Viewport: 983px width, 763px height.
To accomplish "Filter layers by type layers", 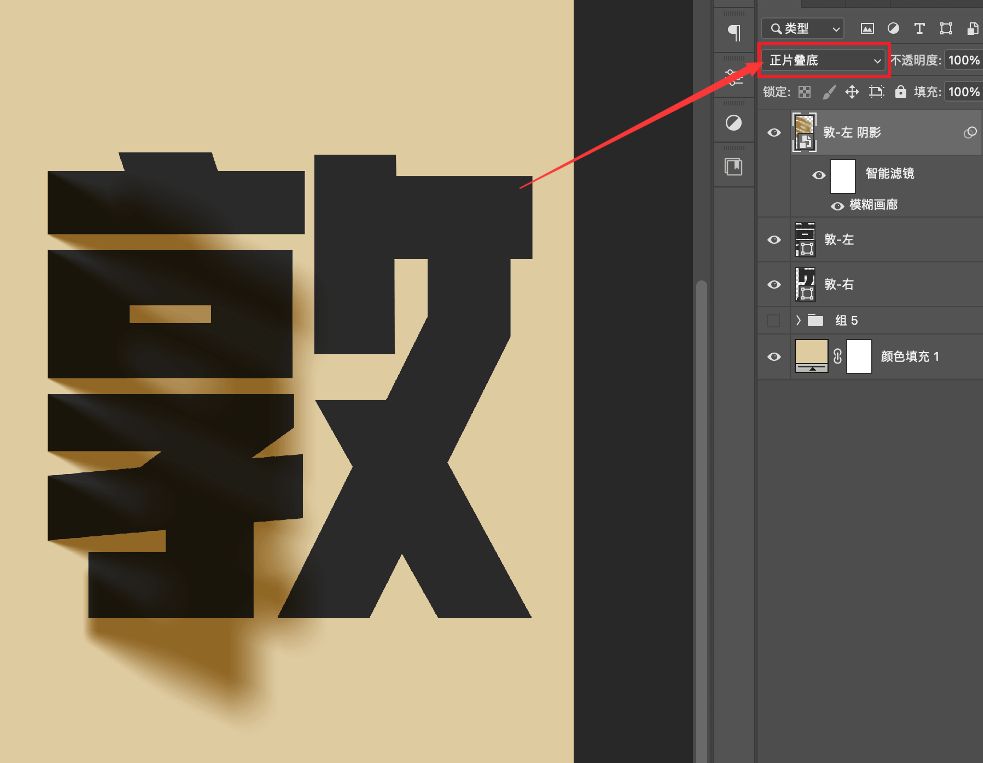I will (919, 28).
